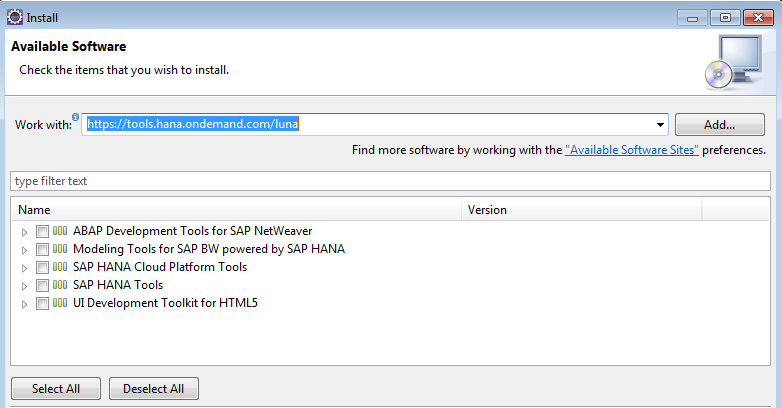Select Modeling Tools for SAP BW text
The image size is (782, 408).
click(x=209, y=249)
